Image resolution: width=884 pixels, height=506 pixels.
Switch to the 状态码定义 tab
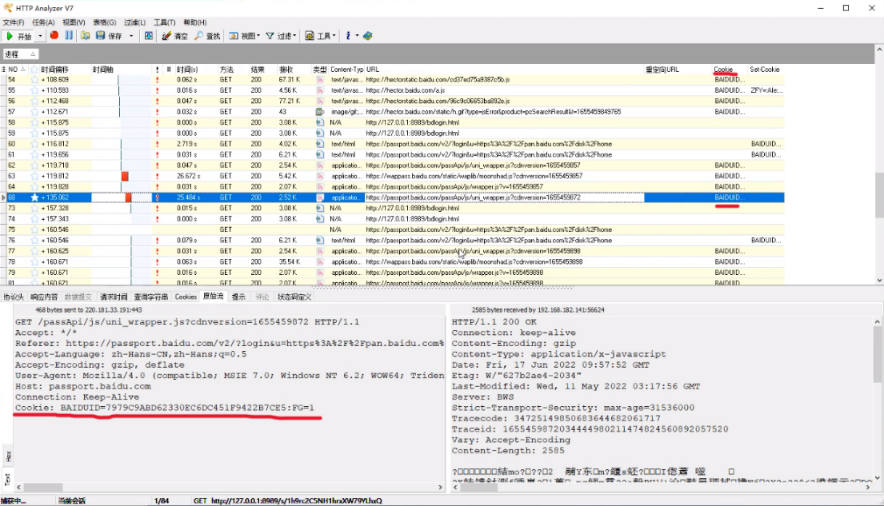pyautogui.click(x=294, y=297)
